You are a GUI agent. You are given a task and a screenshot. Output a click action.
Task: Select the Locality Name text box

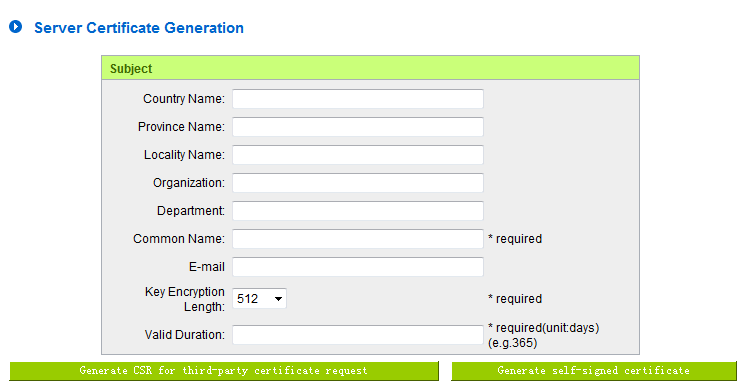click(358, 155)
